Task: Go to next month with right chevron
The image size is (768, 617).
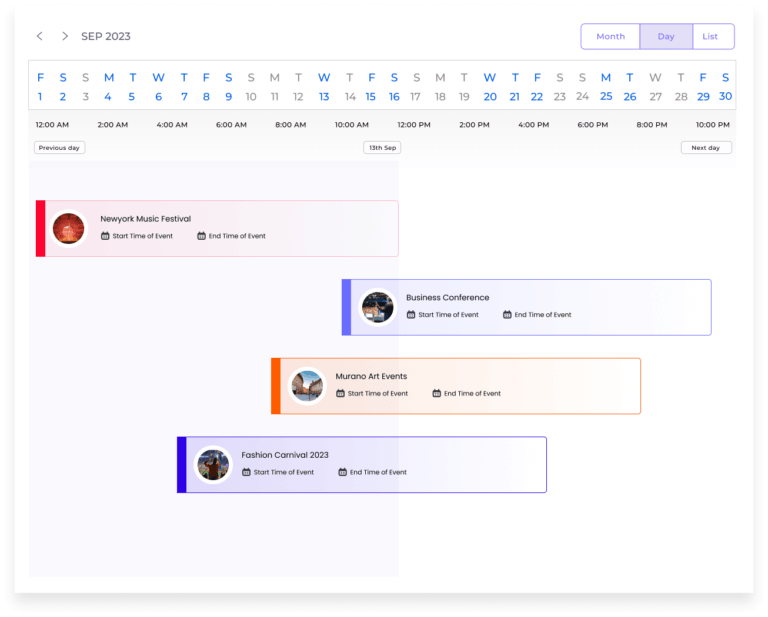Action: tap(65, 36)
